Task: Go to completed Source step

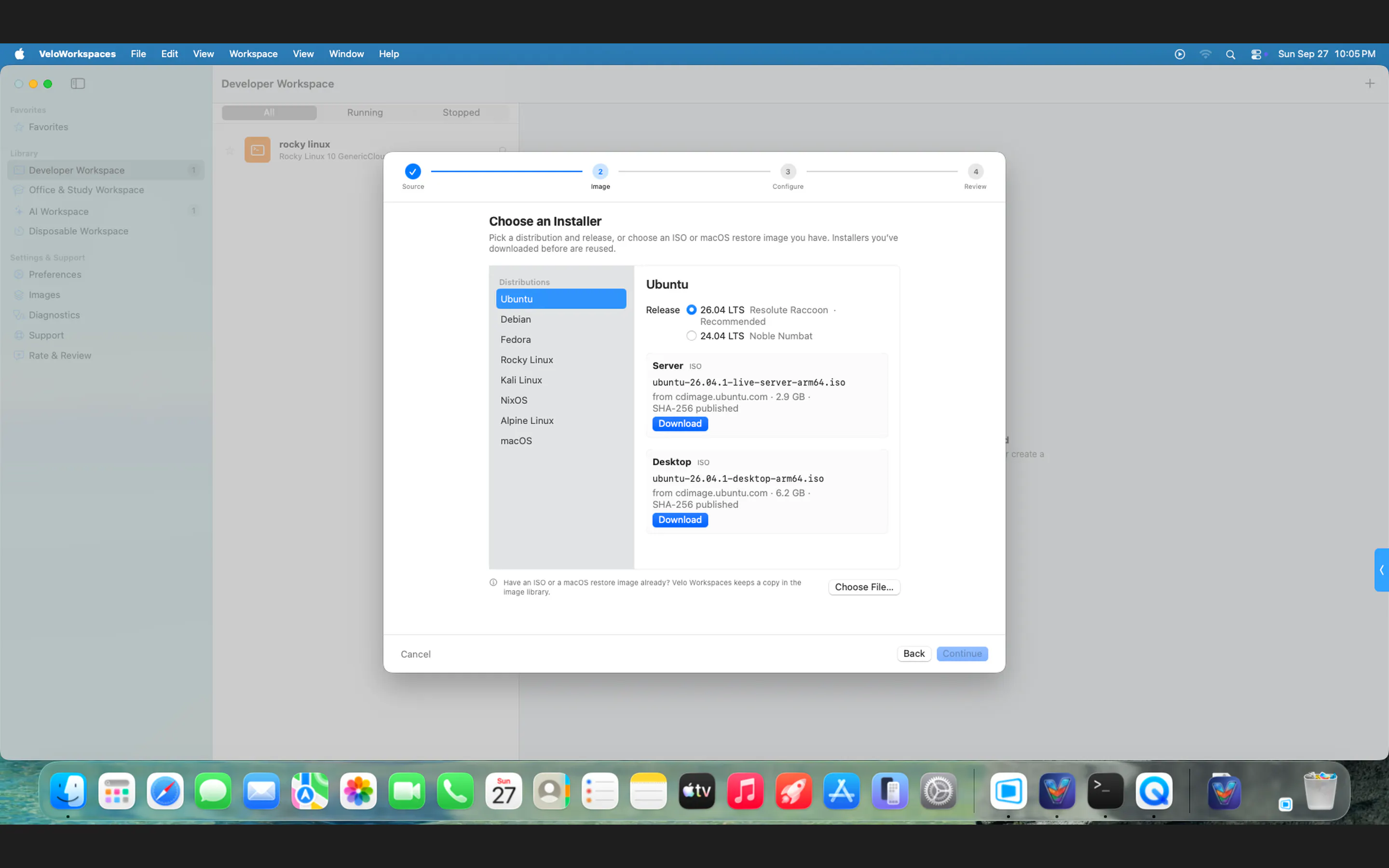Action: [x=413, y=171]
